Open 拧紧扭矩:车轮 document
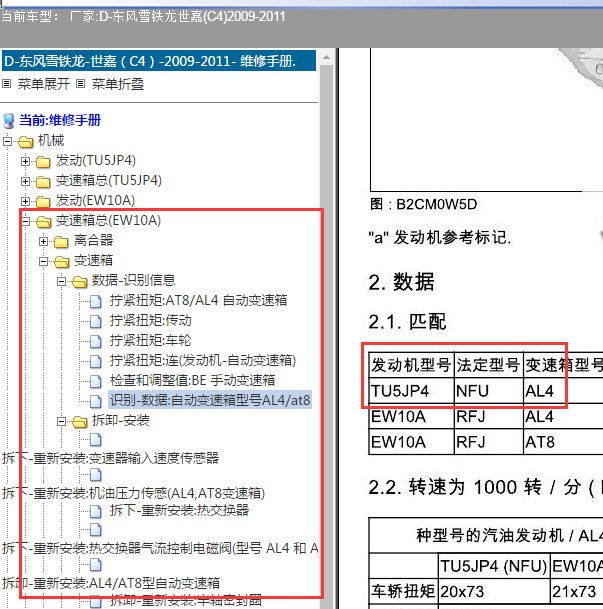 151,340
